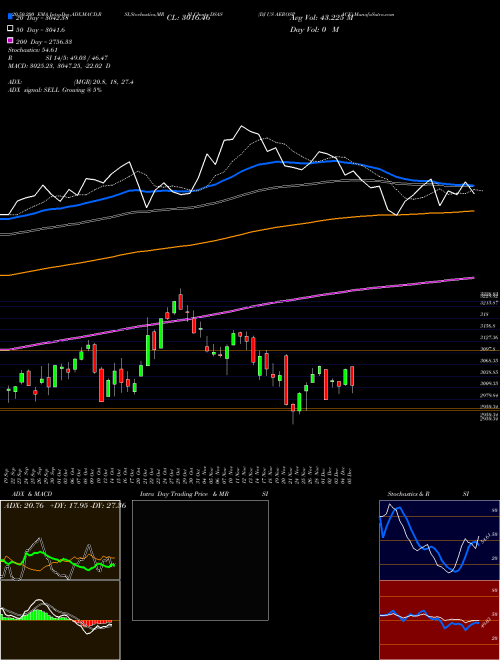Viewport: 500px width, 660px height.
Task: Click the 3009.35 price axis label
Action: tap(489, 383)
